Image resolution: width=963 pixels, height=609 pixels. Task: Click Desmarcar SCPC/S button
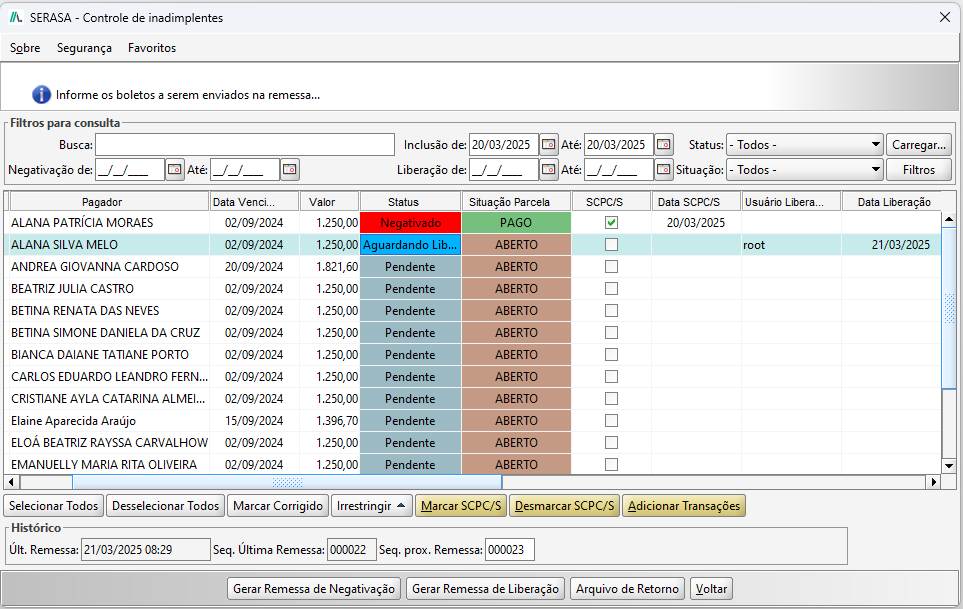pos(564,506)
